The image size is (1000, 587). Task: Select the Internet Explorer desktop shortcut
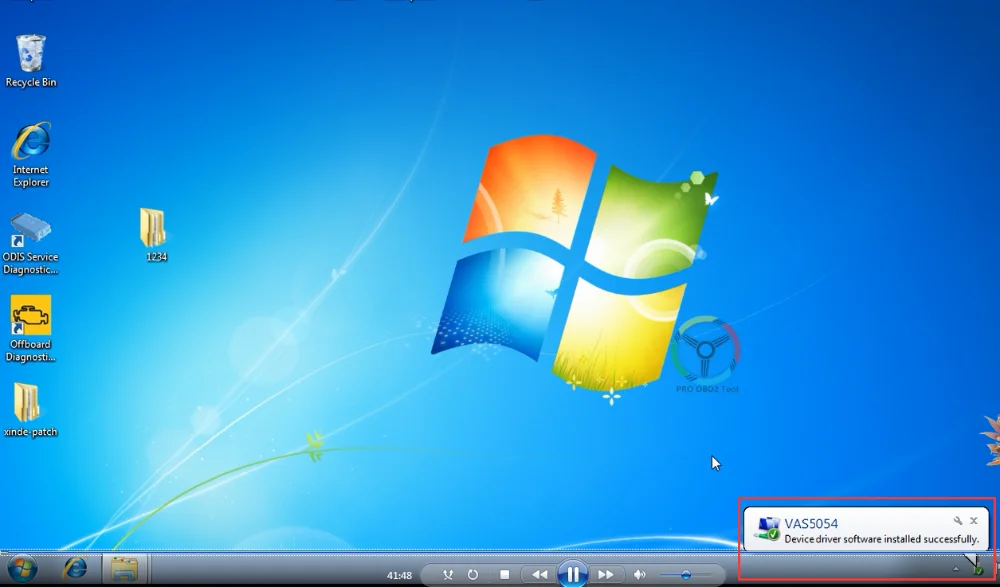(31, 155)
